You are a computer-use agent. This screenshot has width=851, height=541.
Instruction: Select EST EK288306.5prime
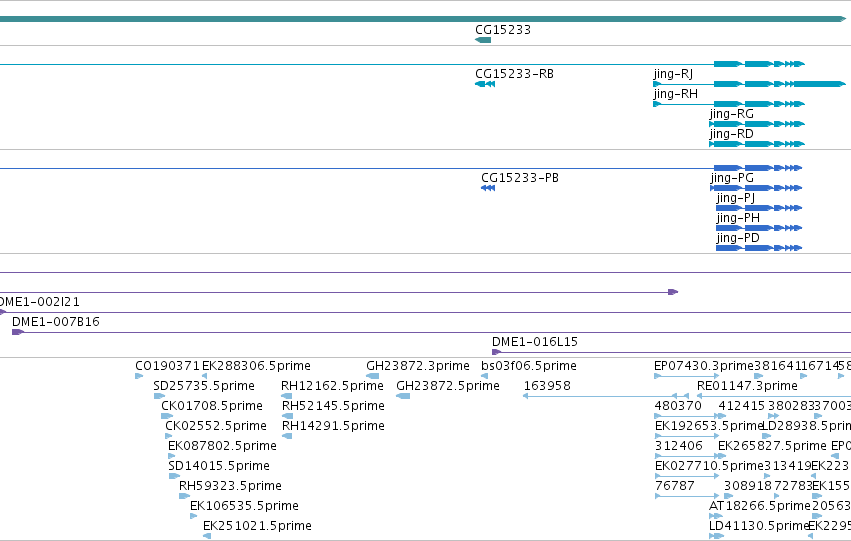[x=256, y=366]
